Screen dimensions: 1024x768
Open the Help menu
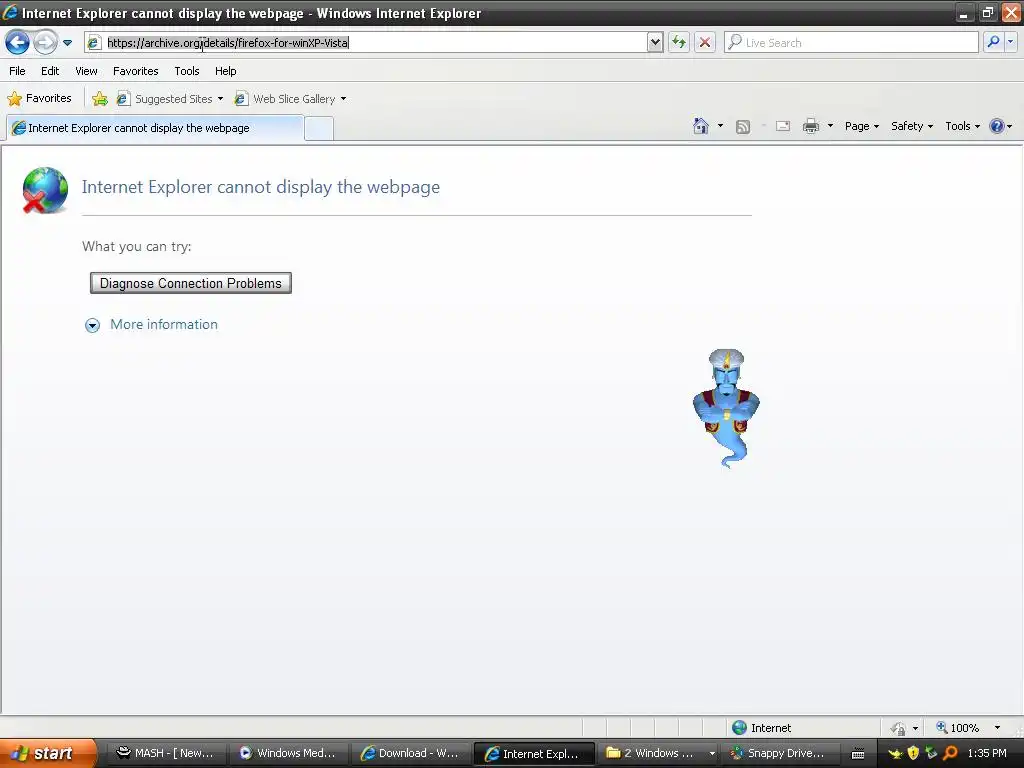(225, 71)
